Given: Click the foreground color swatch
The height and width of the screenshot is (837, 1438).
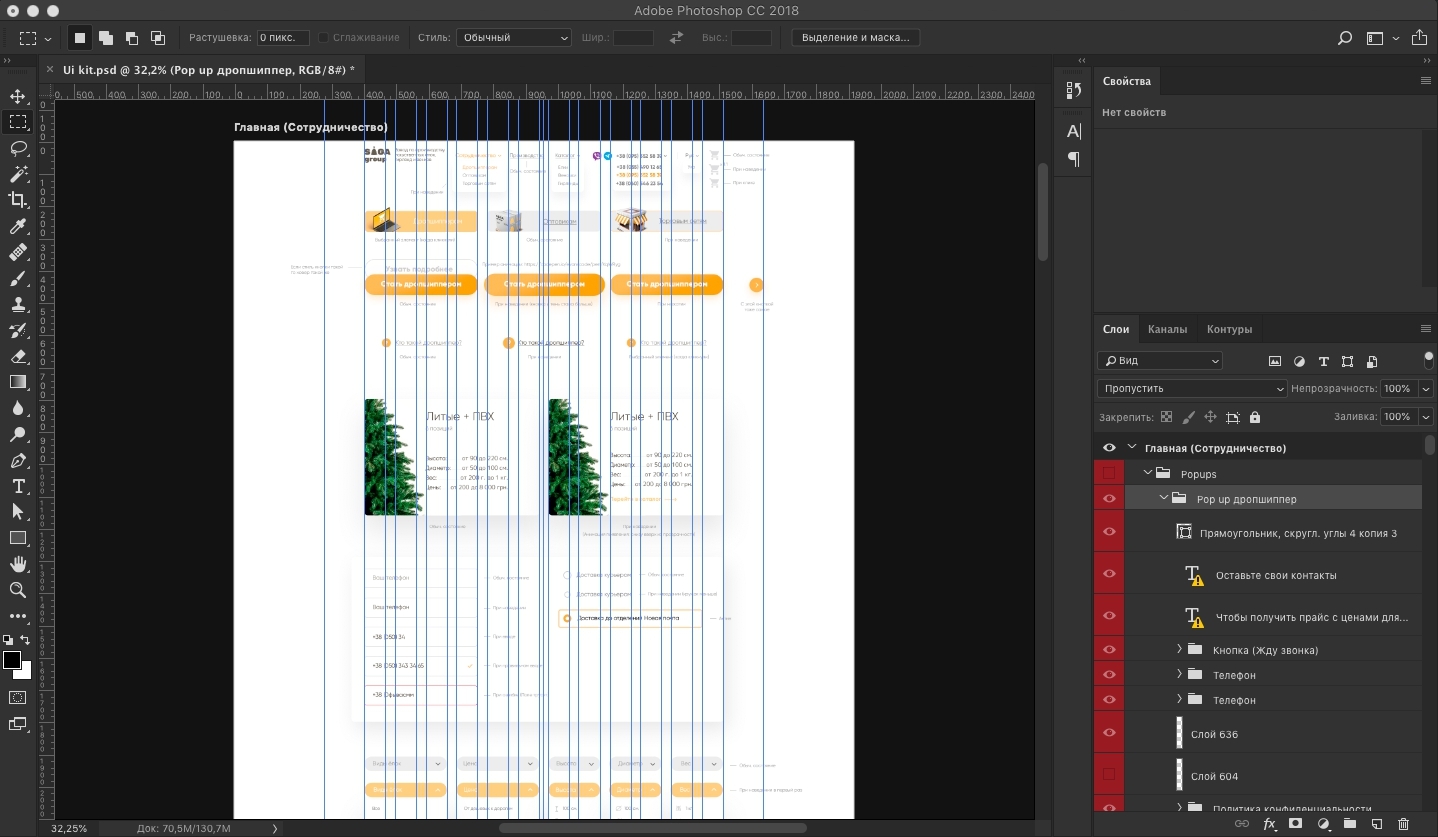Looking at the screenshot, I should click(x=12, y=660).
